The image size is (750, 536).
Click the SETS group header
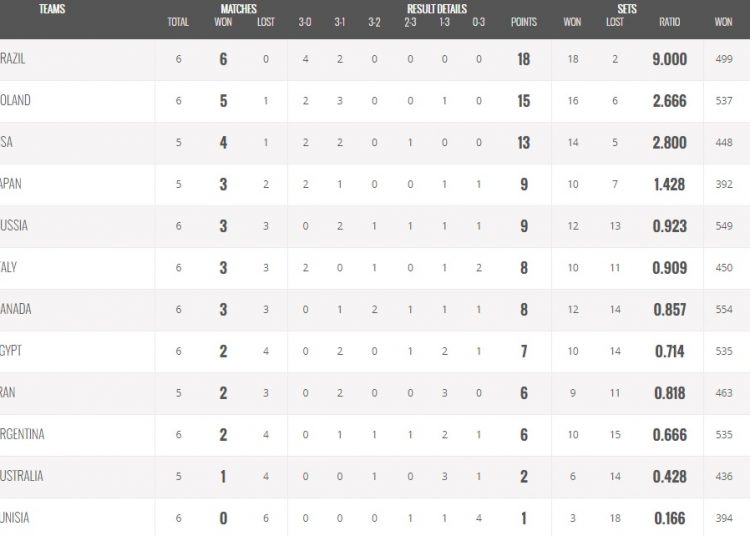627,9
